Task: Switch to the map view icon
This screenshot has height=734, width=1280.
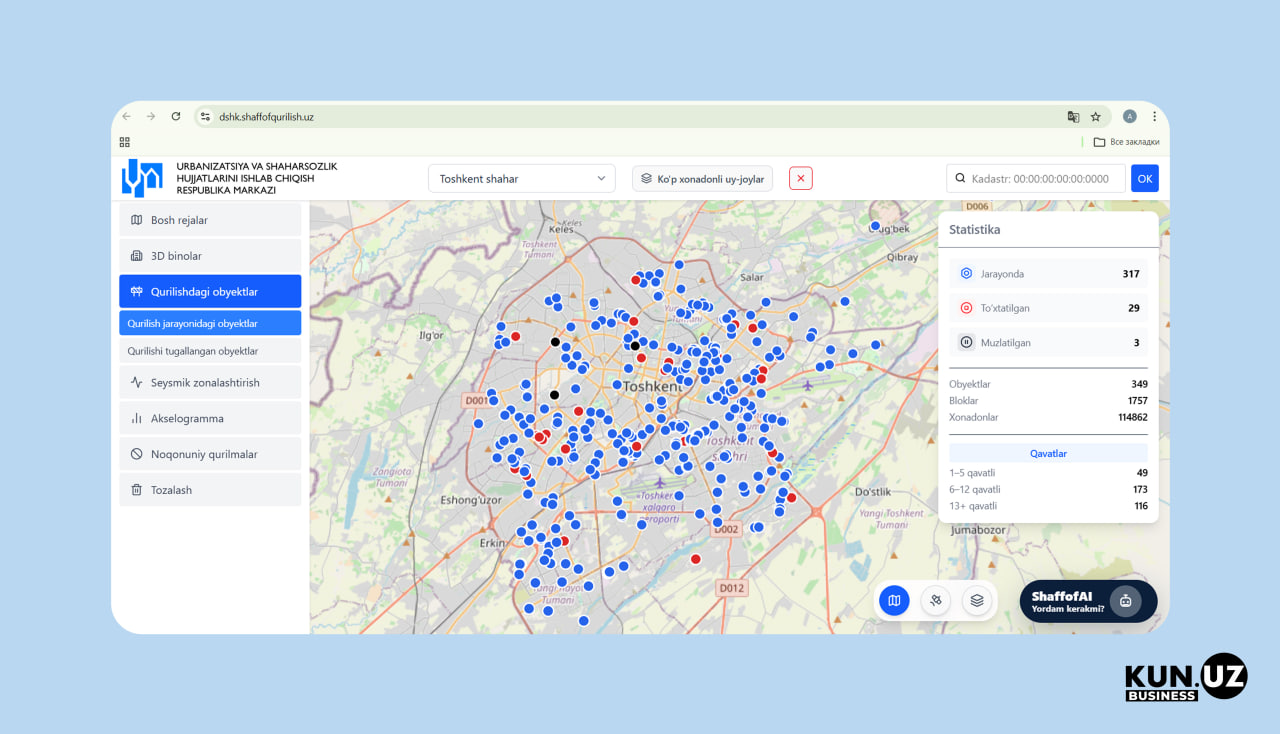Action: (894, 601)
